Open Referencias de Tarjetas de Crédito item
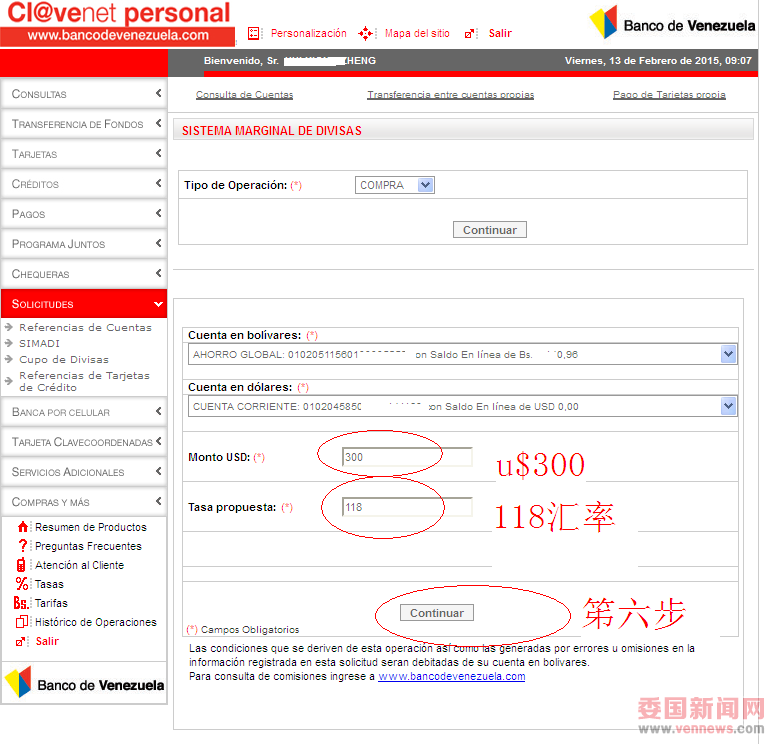Screen dimensions: 773x744 point(84,382)
